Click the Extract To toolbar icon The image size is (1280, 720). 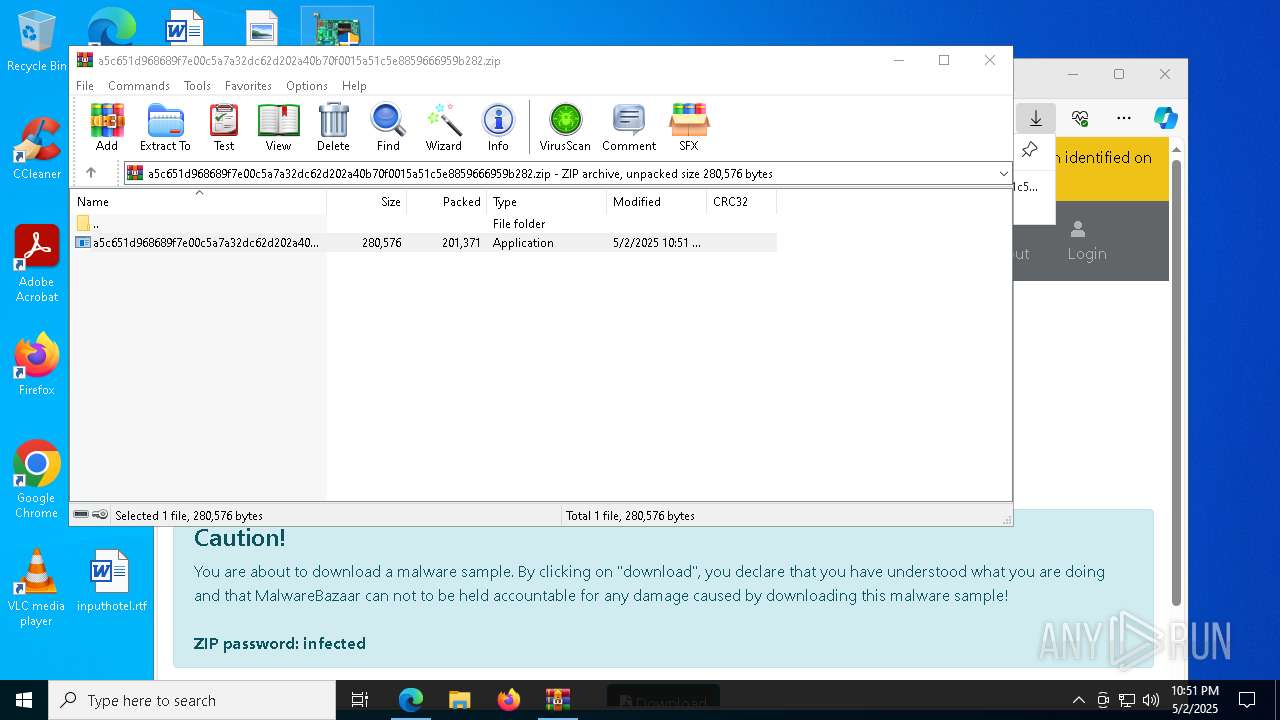[165, 127]
